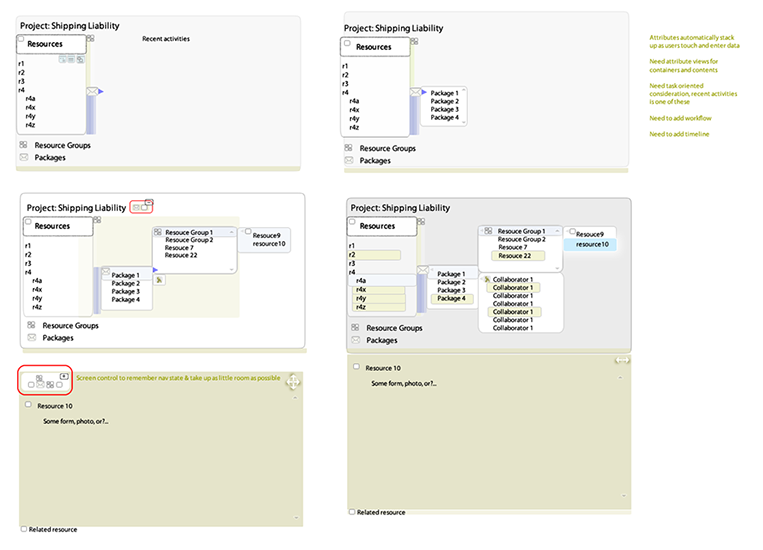Select highlighted resource10 item in middle-right mockup
This screenshot has width=763, height=550.
point(590,244)
